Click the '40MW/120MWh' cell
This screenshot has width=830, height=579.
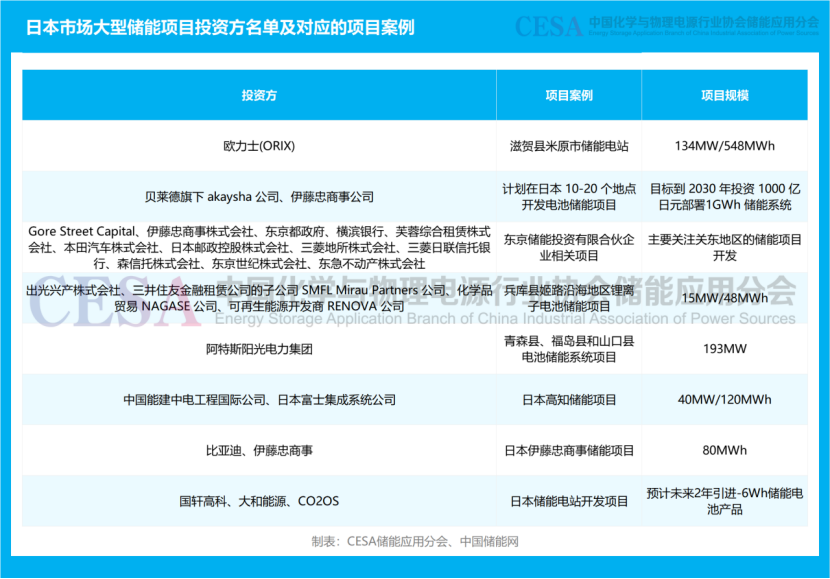pyautogui.click(x=725, y=400)
